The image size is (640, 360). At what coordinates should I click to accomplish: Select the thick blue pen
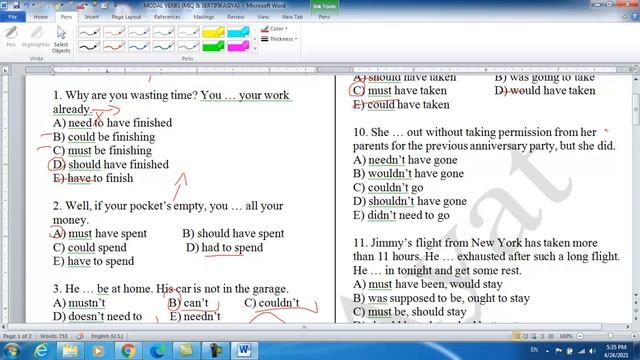pyautogui.click(x=139, y=46)
